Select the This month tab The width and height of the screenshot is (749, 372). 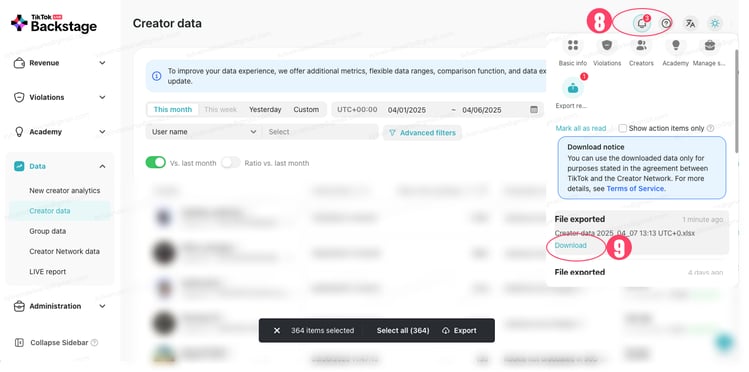(172, 109)
